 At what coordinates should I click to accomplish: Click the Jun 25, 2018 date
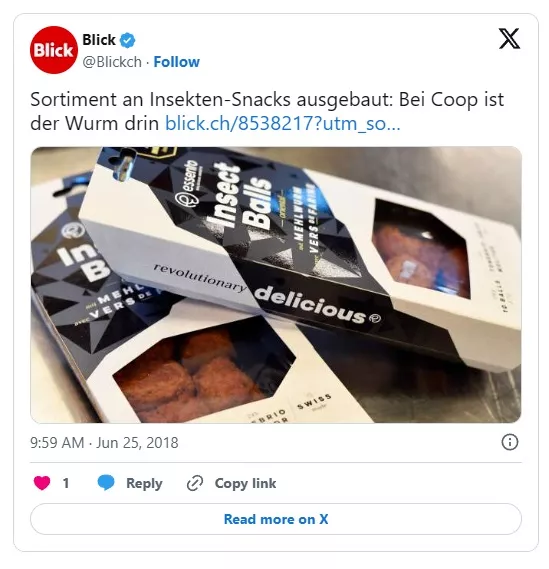(137, 443)
